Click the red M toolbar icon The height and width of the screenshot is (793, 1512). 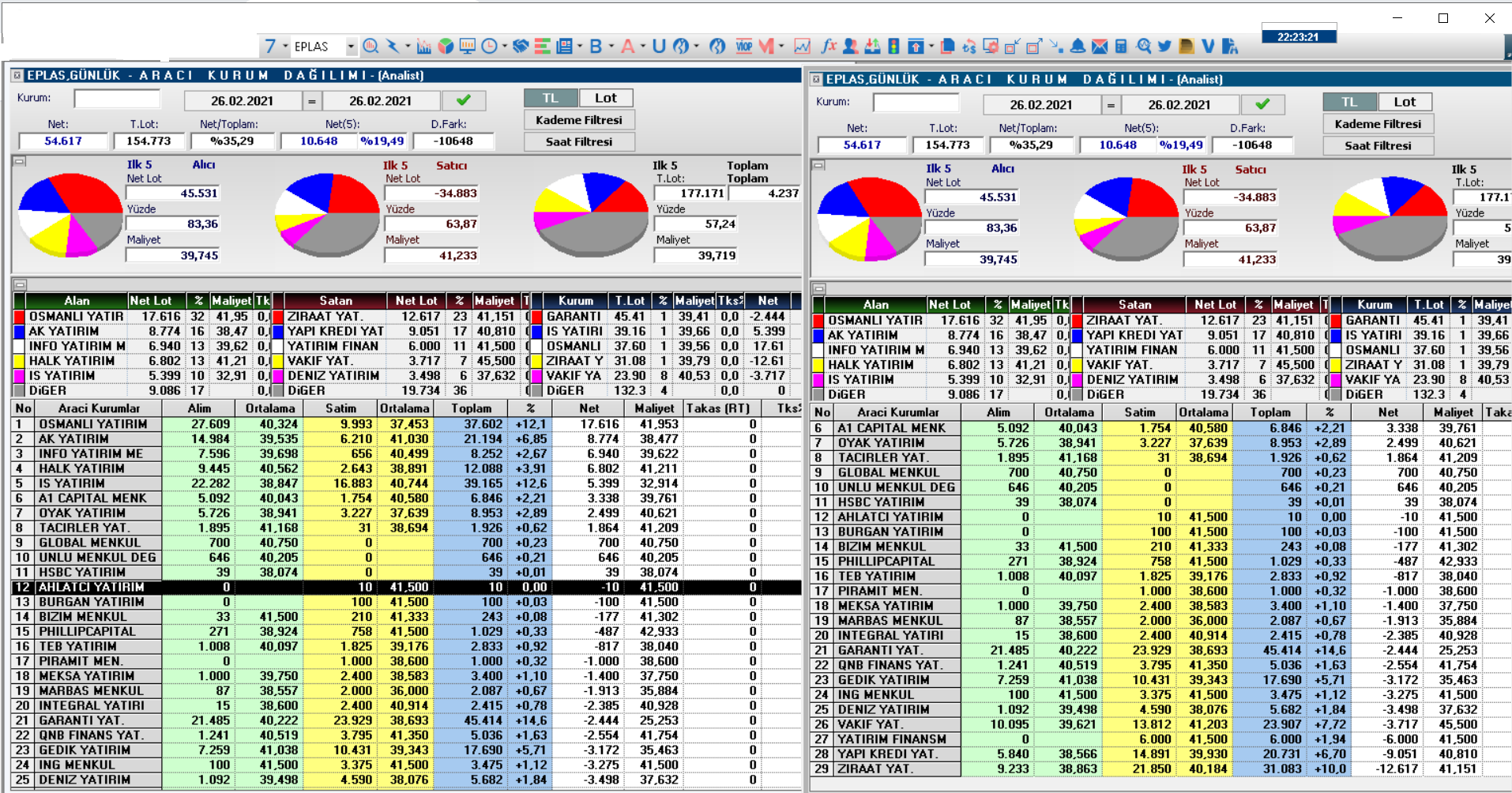pos(766,47)
